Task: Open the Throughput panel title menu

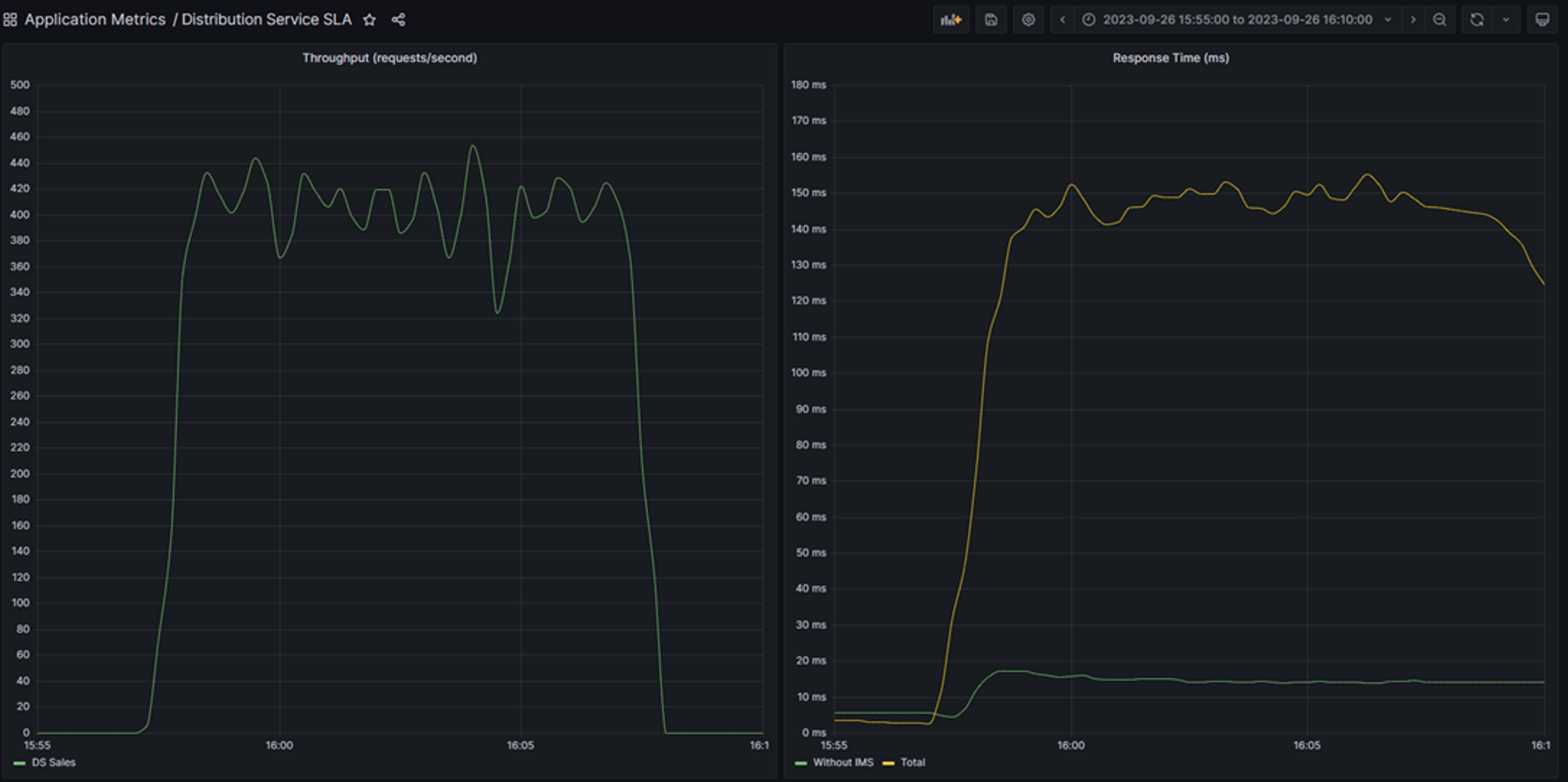Action: tap(389, 58)
